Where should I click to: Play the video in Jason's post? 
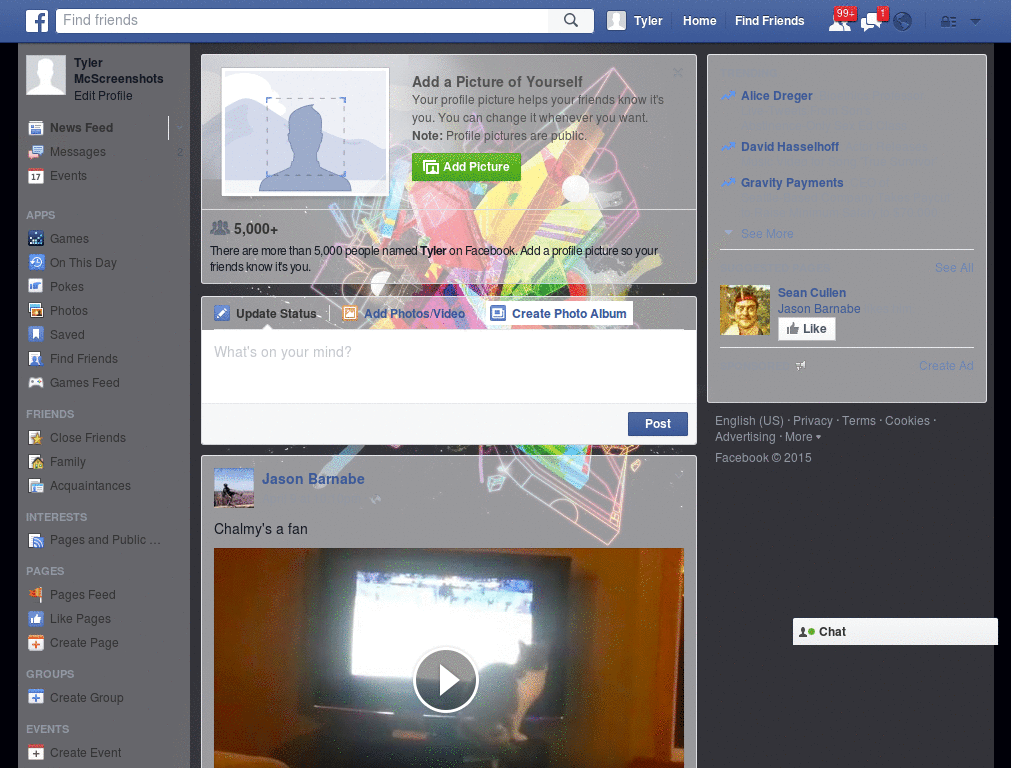coord(446,680)
